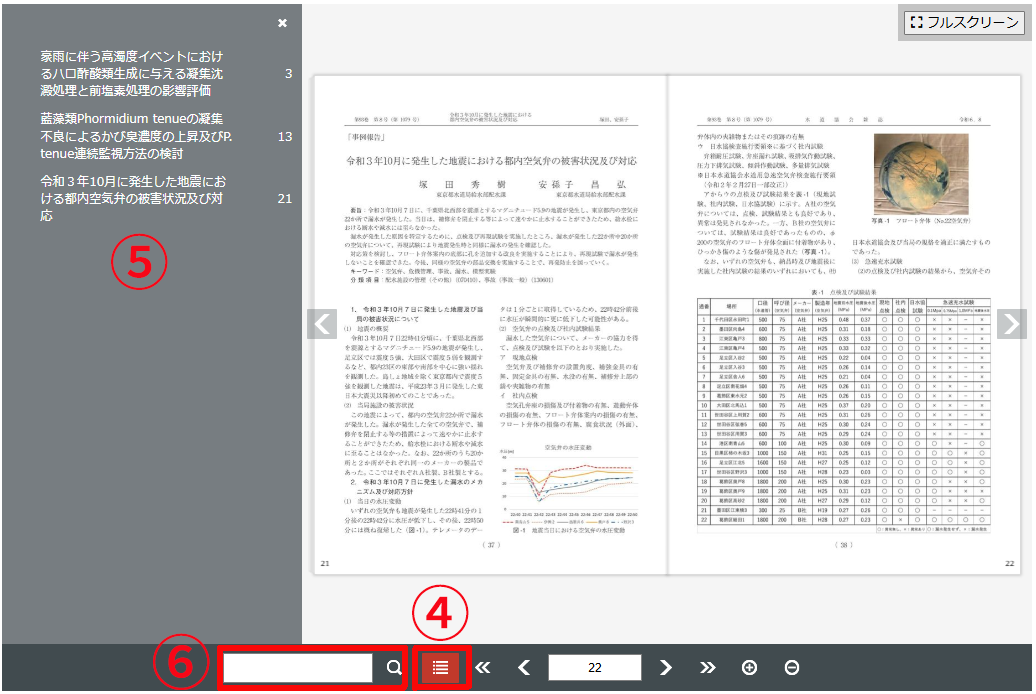
Task: Click page number 3 in the contents list
Action: [x=288, y=73]
